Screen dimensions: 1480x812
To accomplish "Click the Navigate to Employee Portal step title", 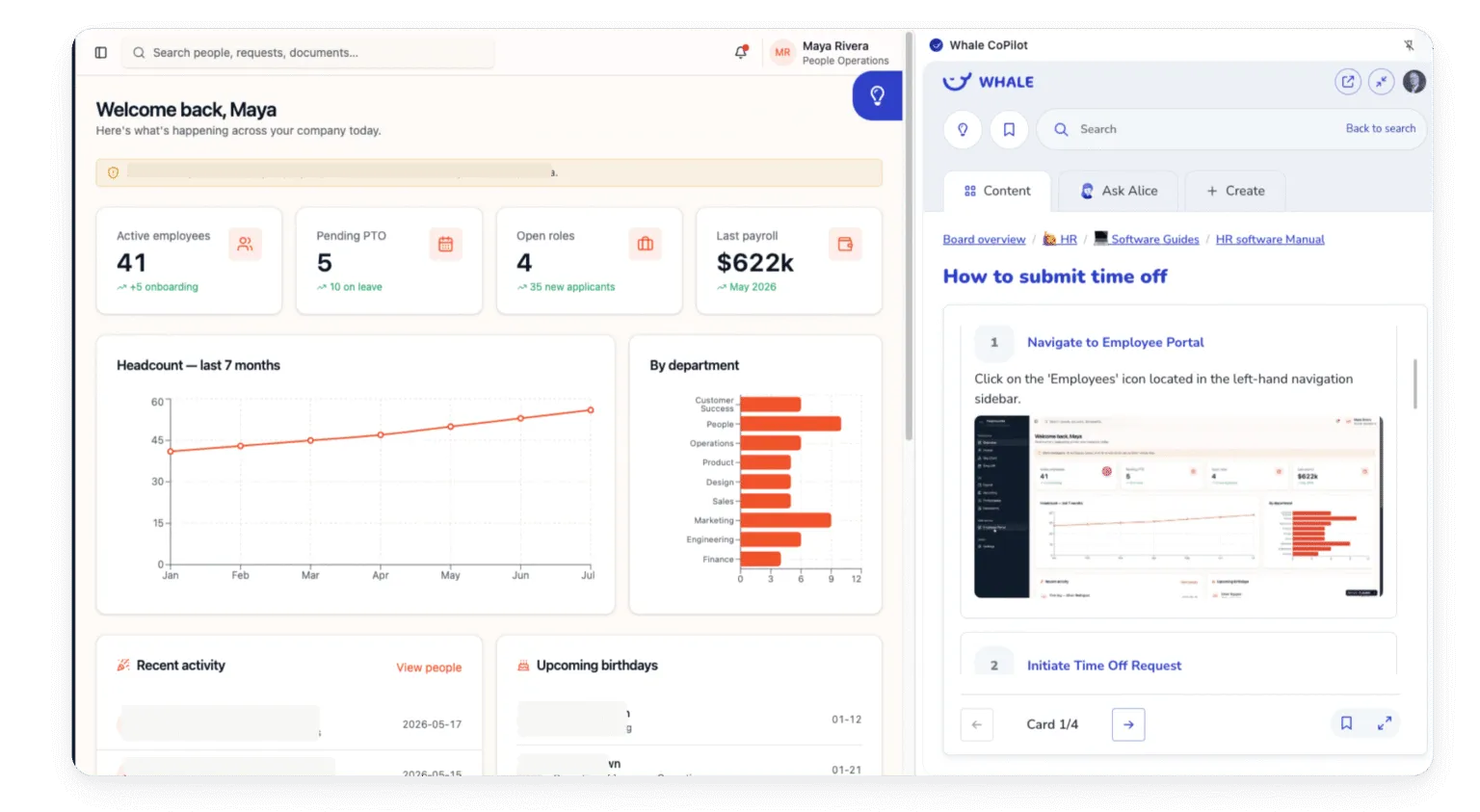I will (x=1115, y=343).
